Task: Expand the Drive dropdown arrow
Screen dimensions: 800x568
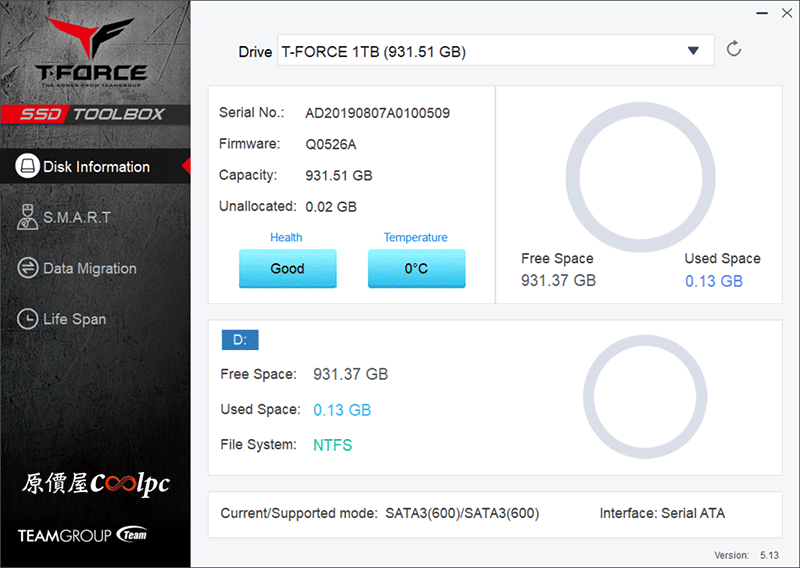Action: click(x=693, y=51)
